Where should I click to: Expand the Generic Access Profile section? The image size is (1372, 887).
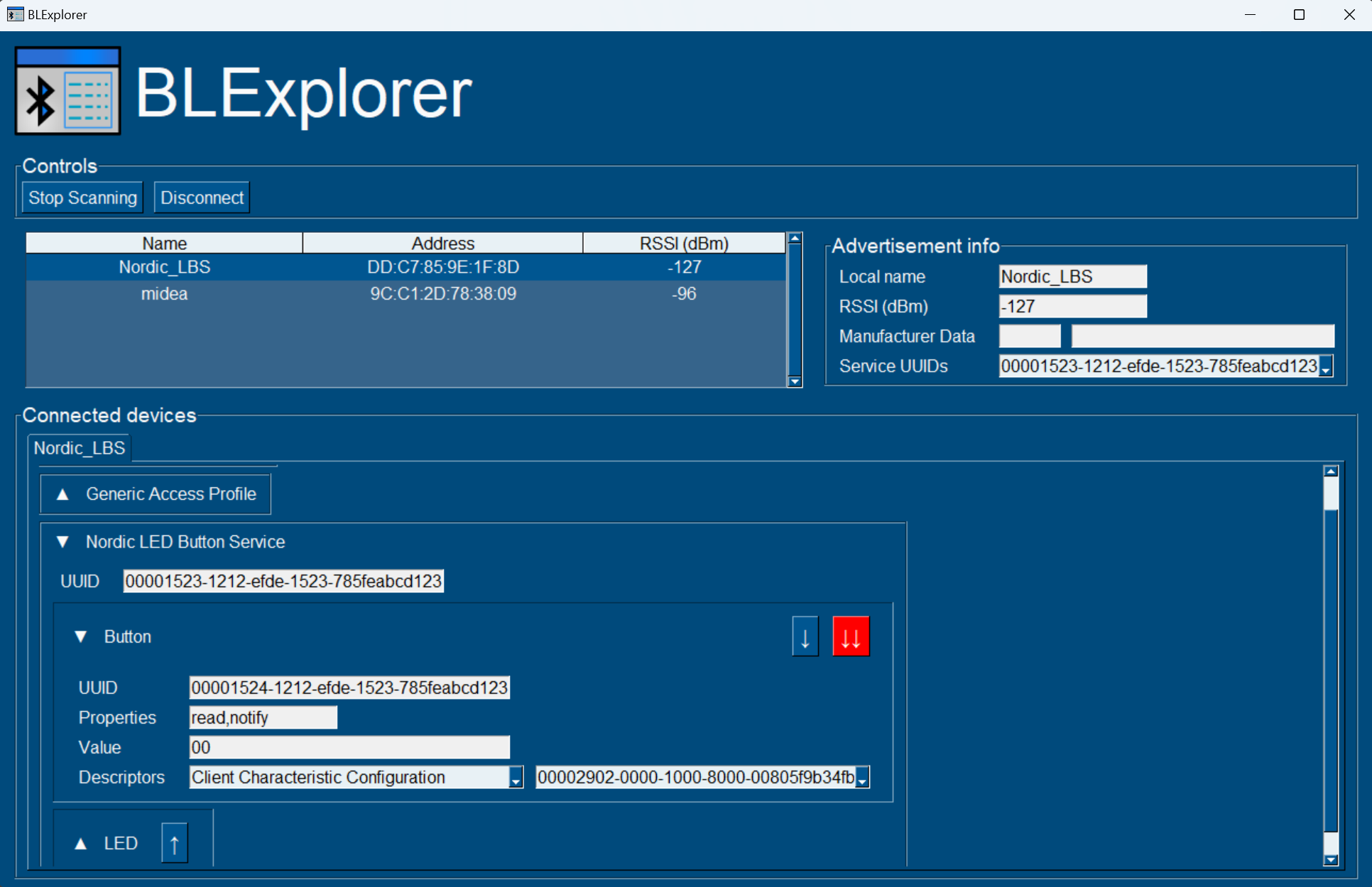pos(63,494)
